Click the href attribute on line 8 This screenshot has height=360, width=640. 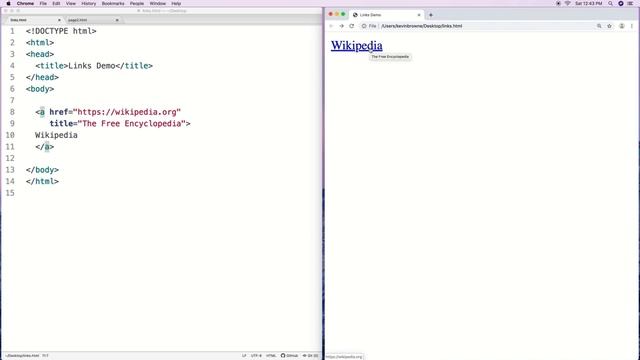pos(58,112)
